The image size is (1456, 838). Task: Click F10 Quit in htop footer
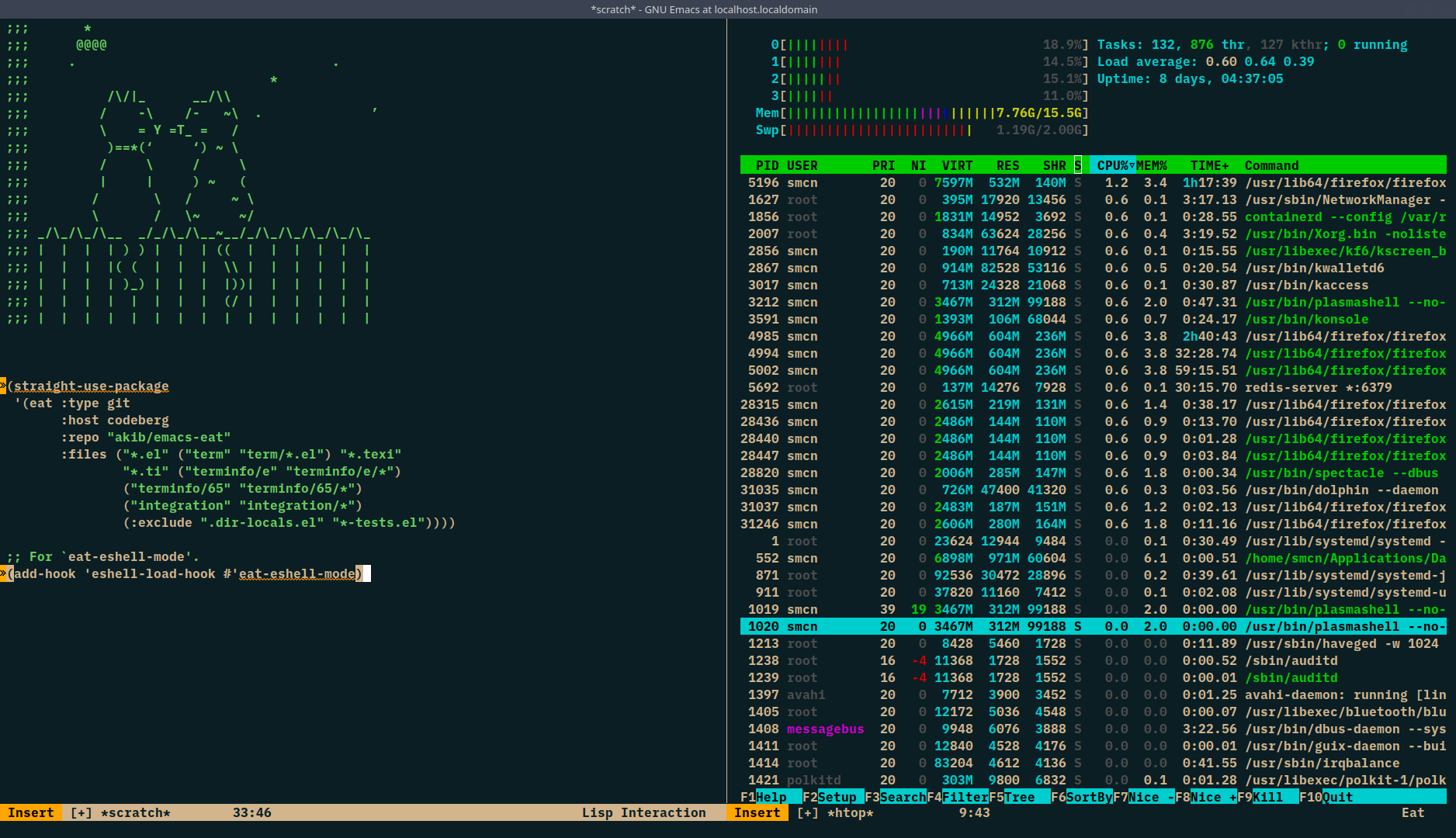pos(1326,797)
